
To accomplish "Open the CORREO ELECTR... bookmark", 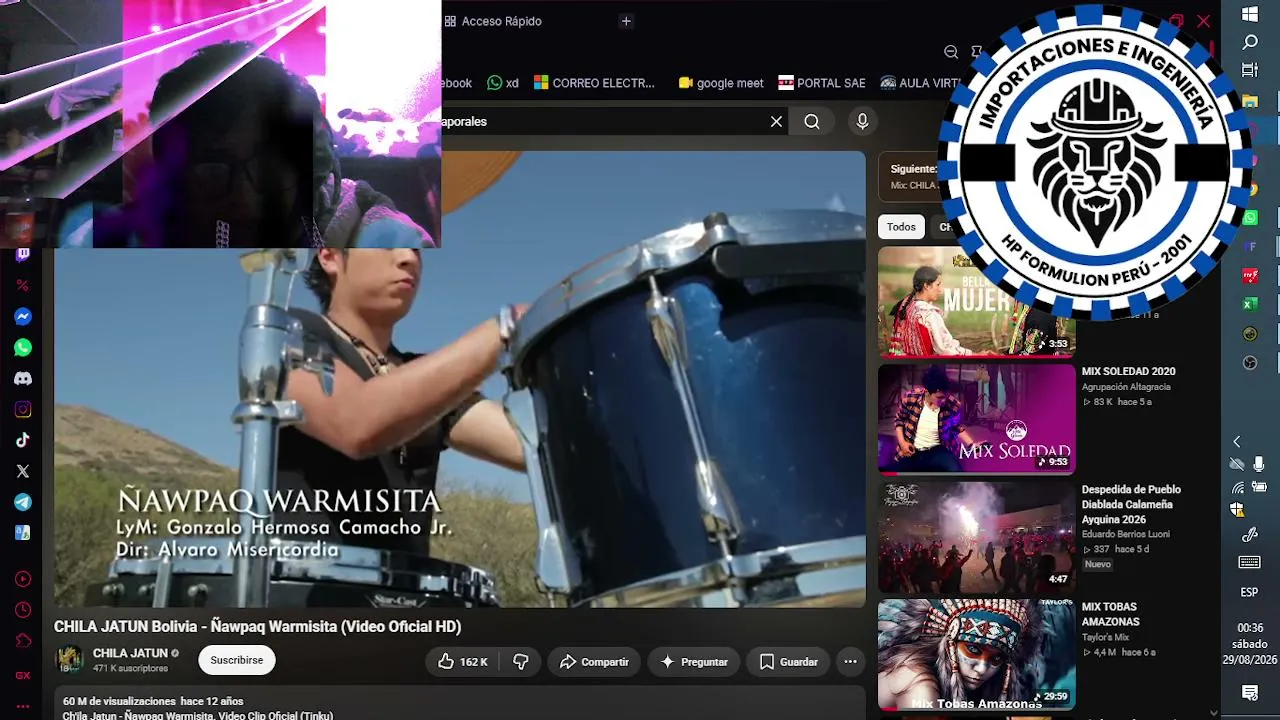I will pyautogui.click(x=594, y=83).
